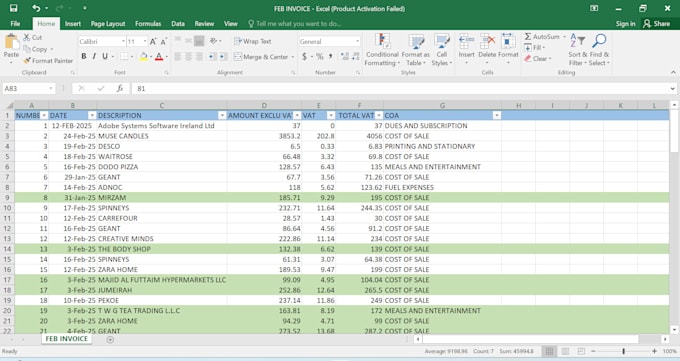The width and height of the screenshot is (680, 361).
Task: Open the DESCRIPTION column filter dropdown
Action: click(222, 115)
